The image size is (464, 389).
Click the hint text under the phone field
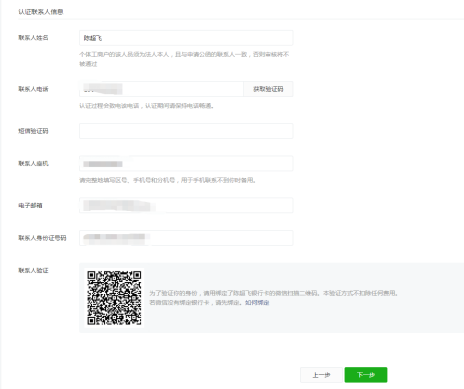[146, 106]
